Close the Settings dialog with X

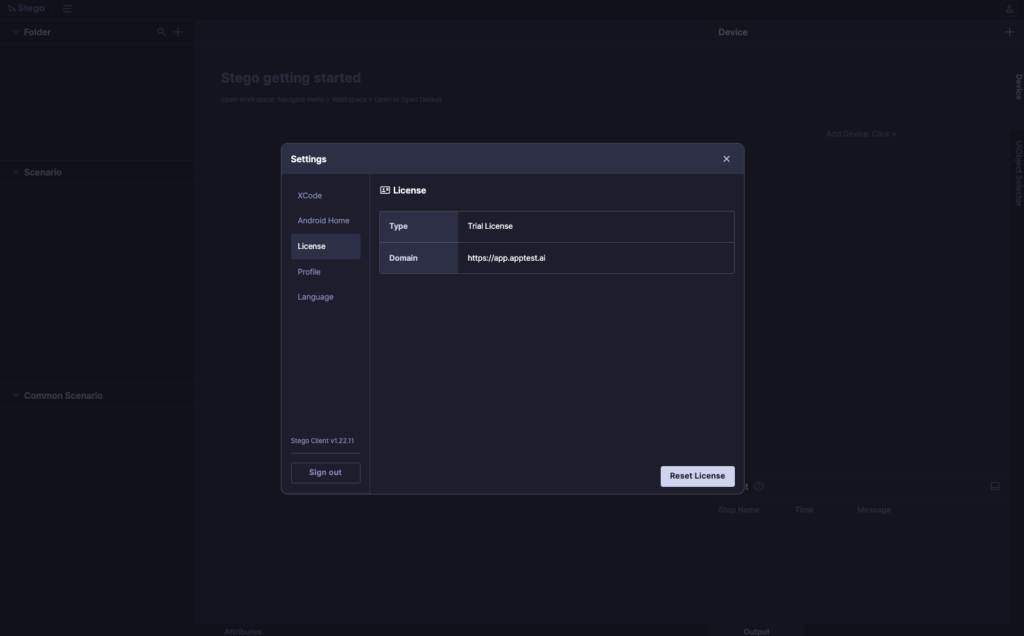point(726,159)
